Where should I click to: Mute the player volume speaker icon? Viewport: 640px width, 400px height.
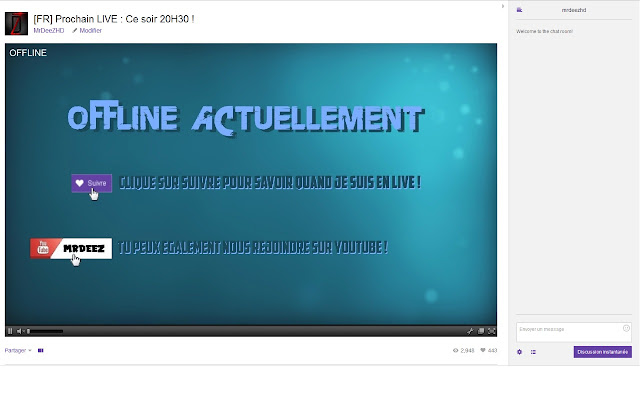tap(19, 331)
